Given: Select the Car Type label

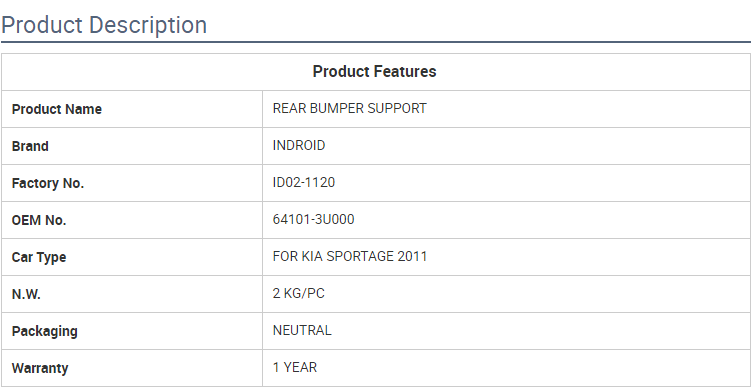Looking at the screenshot, I should pyautogui.click(x=39, y=257).
